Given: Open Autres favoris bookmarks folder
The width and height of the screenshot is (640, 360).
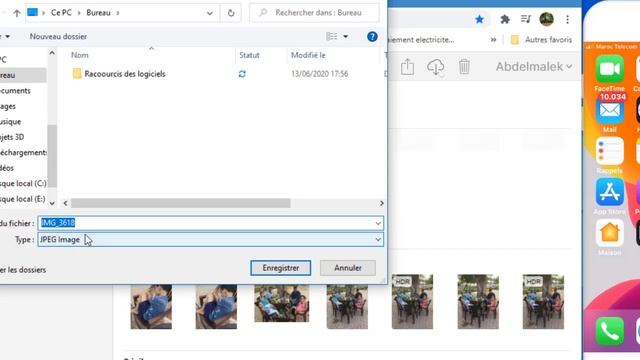Looking at the screenshot, I should pos(542,40).
